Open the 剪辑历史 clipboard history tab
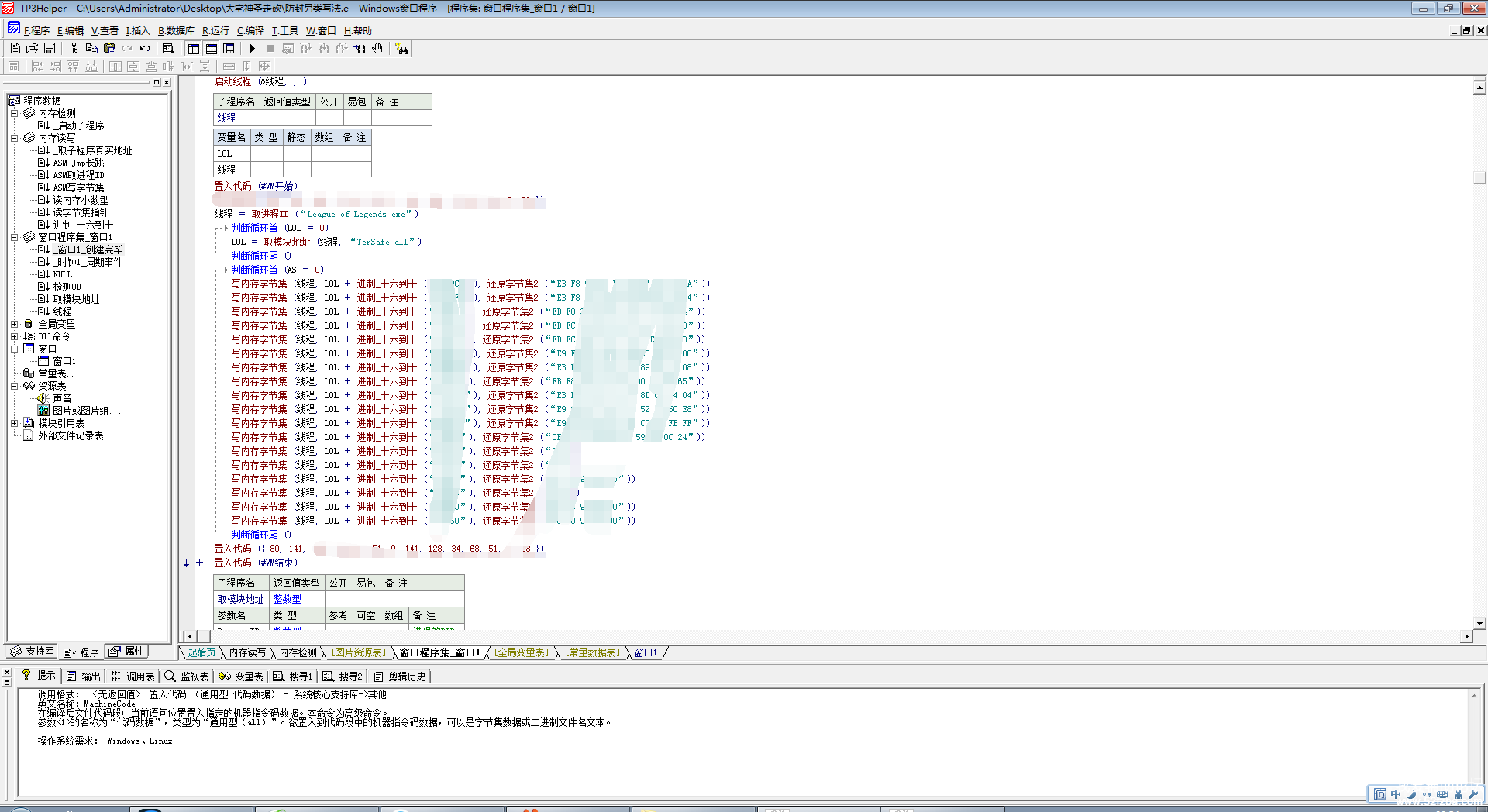 (400, 676)
